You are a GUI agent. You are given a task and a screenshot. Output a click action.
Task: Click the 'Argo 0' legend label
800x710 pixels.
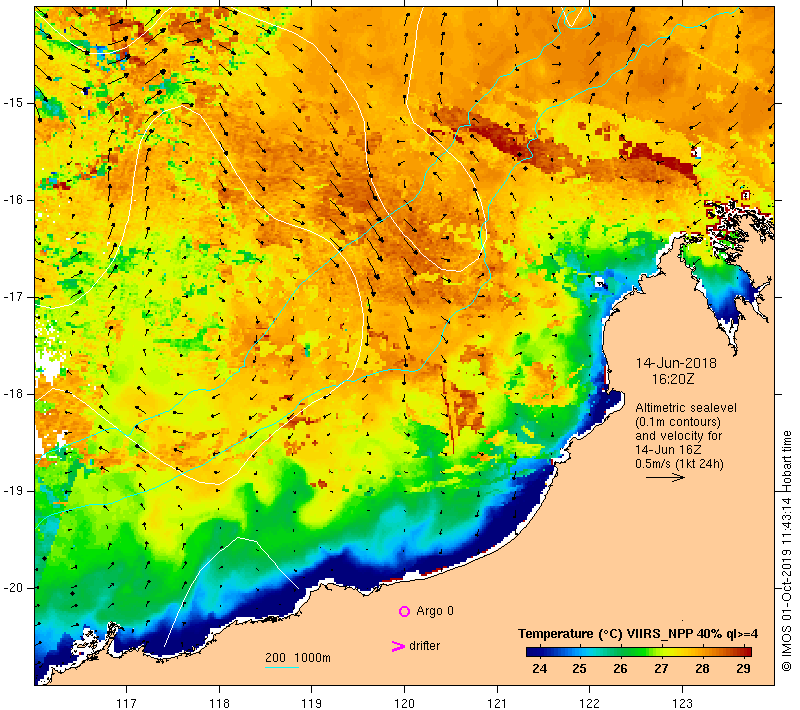tap(435, 611)
